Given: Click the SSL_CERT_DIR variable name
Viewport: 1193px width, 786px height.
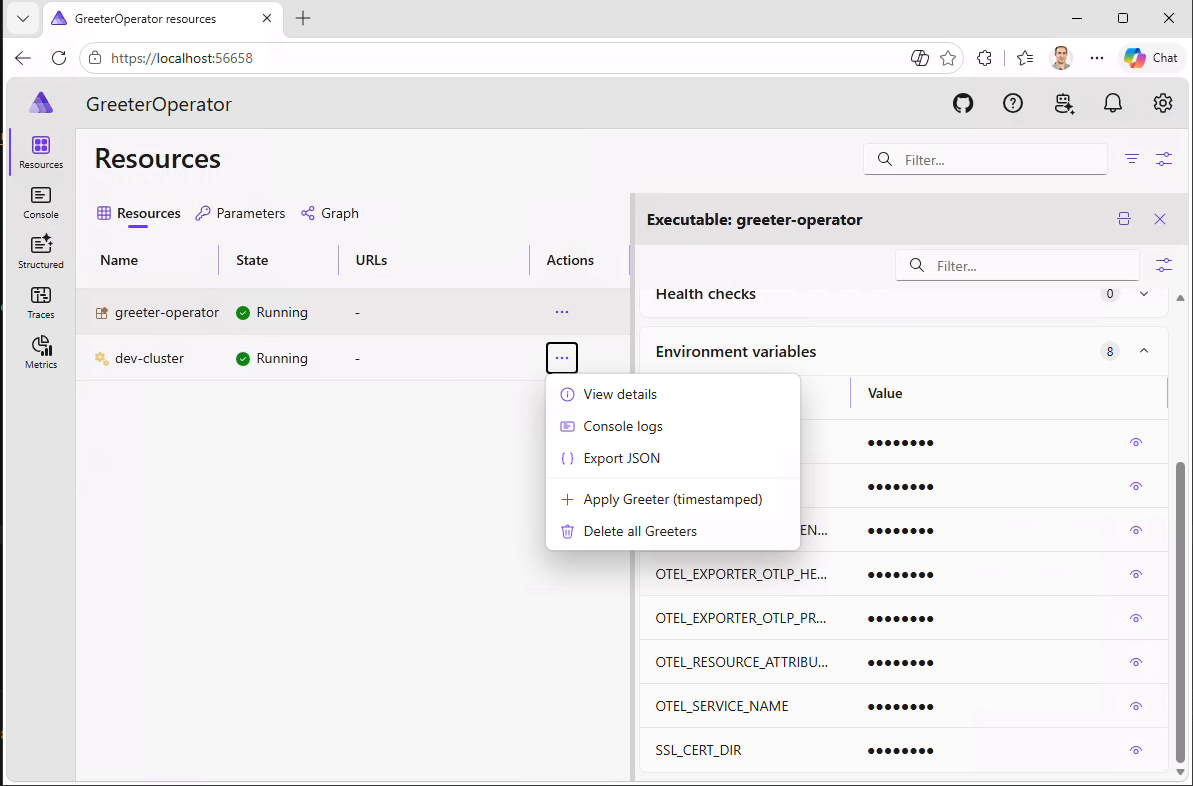Looking at the screenshot, I should pyautogui.click(x=698, y=750).
